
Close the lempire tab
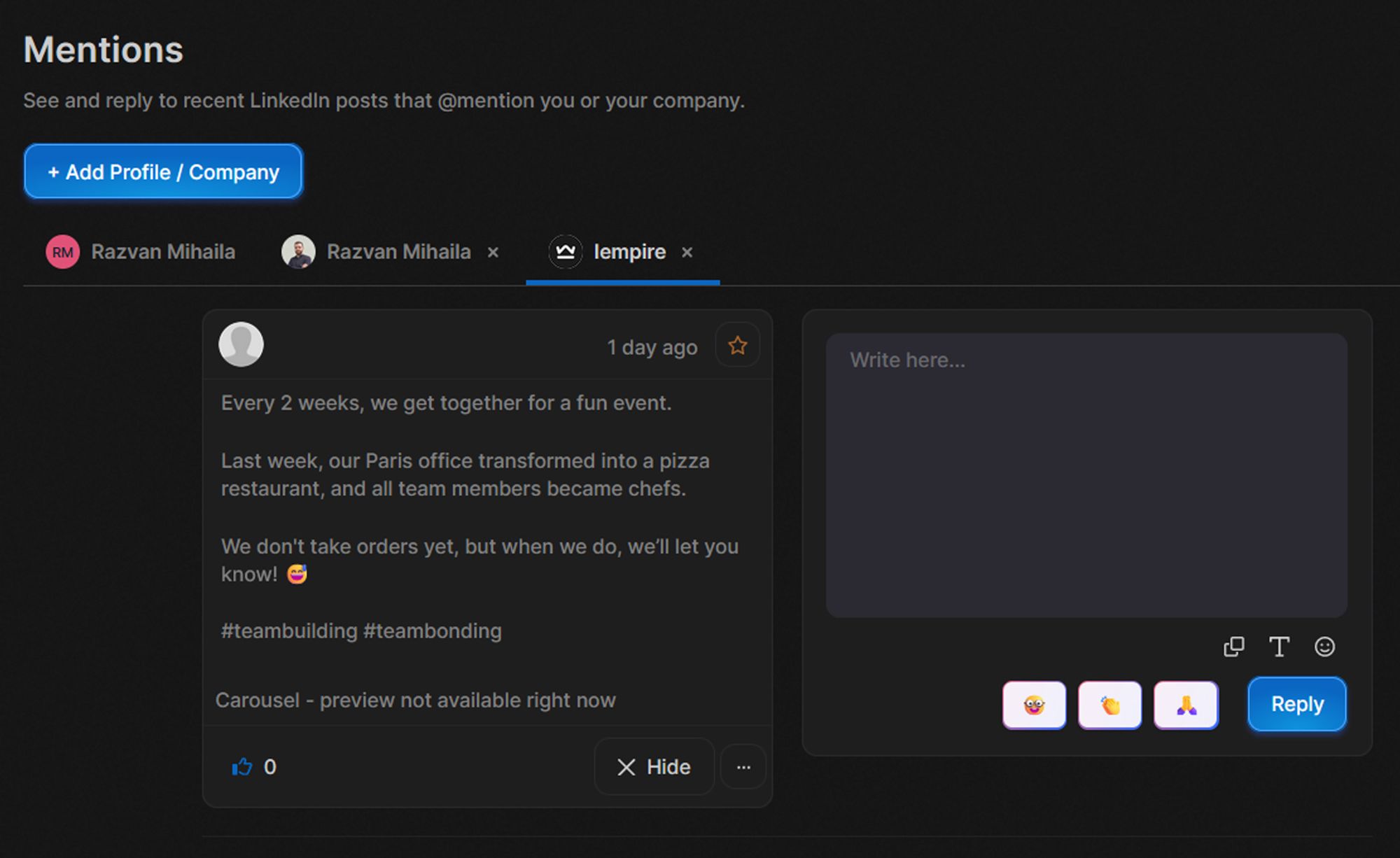click(687, 252)
